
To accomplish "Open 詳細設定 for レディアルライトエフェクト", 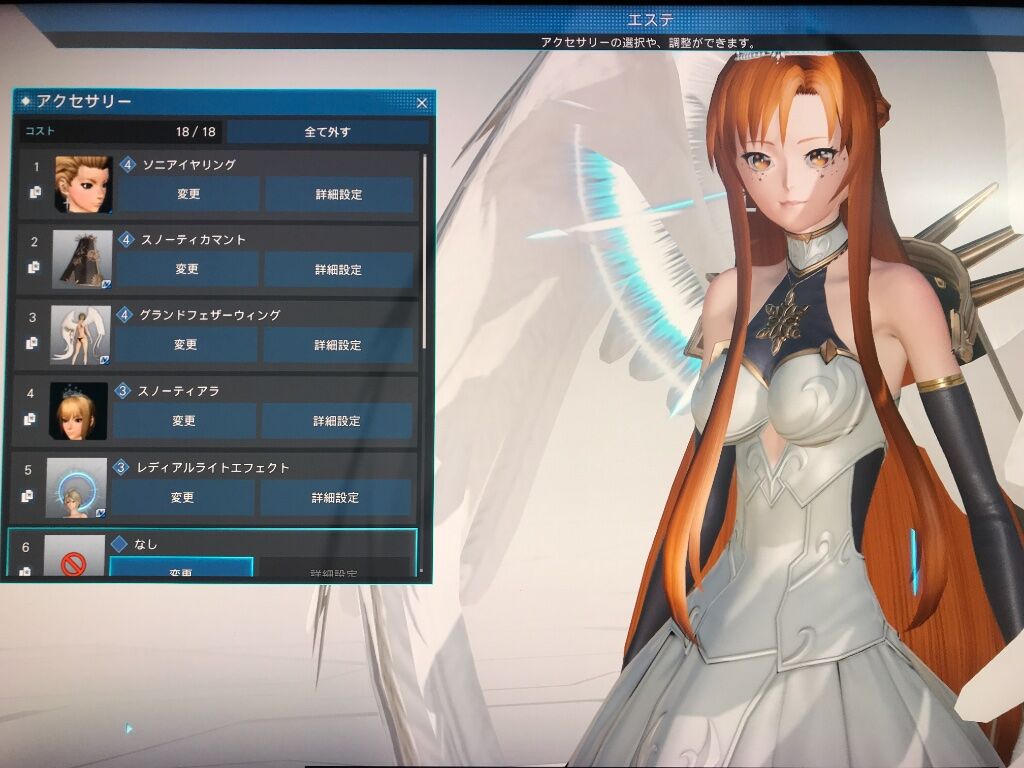I will [336, 498].
